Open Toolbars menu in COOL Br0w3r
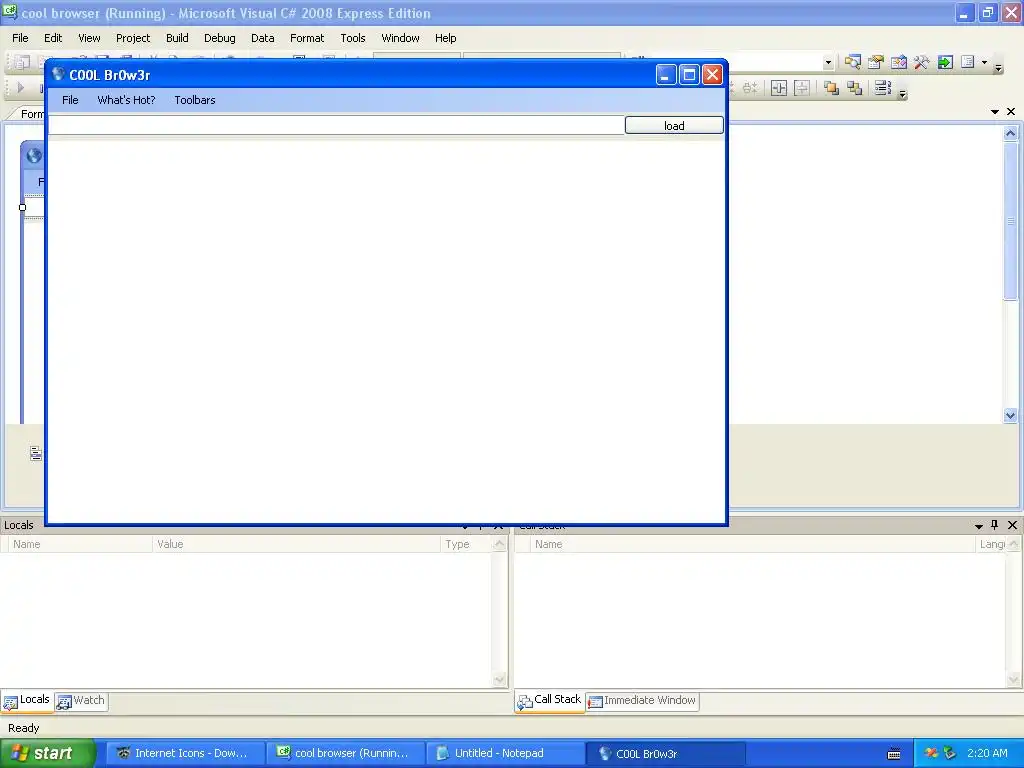The width and height of the screenshot is (1024, 768). tap(195, 100)
